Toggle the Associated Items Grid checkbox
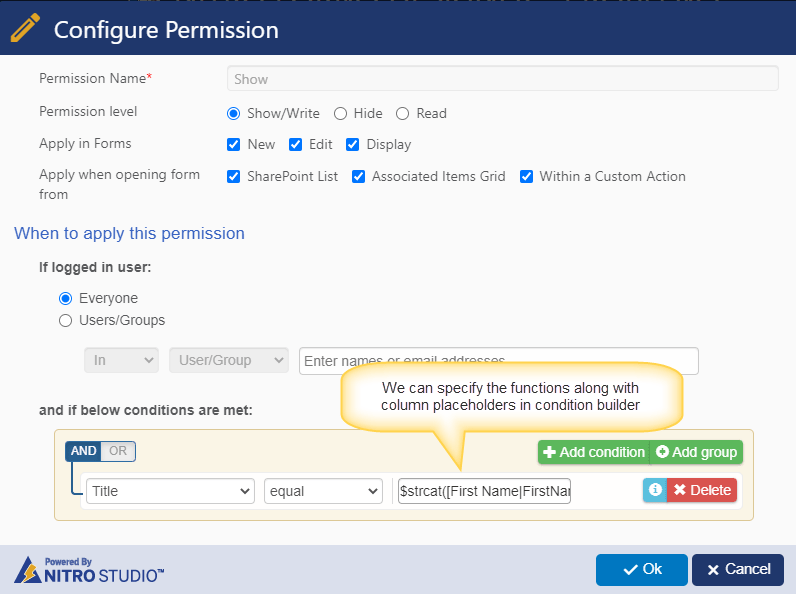The height and width of the screenshot is (594, 796). pyautogui.click(x=358, y=177)
